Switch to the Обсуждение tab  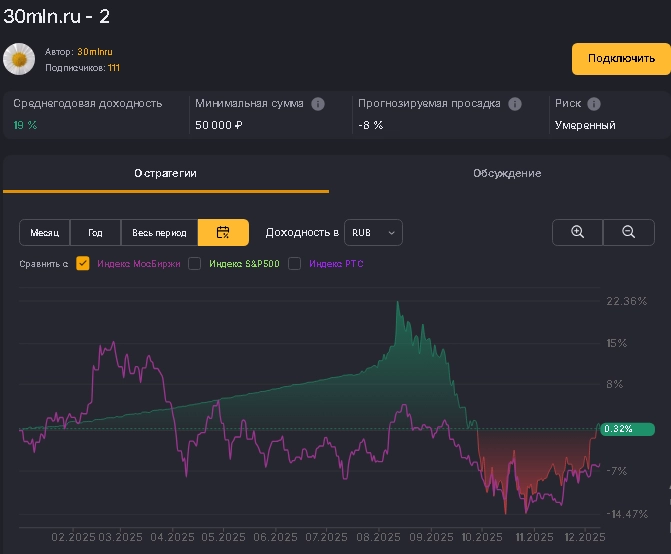coord(507,173)
